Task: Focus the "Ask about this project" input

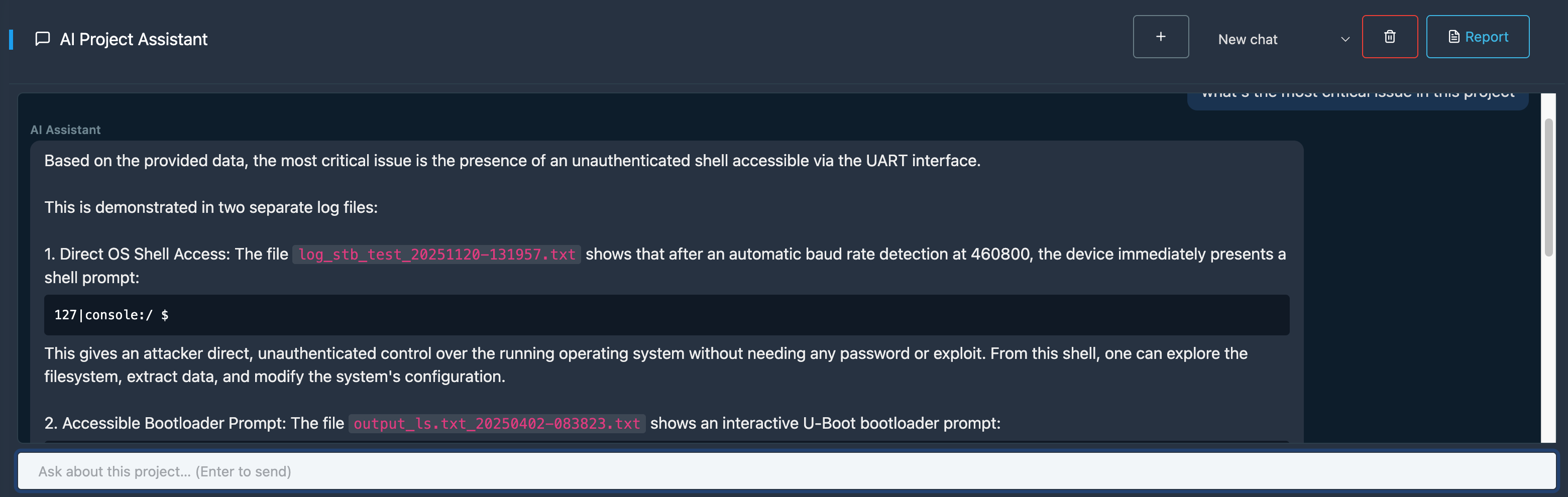Action: coord(785,471)
